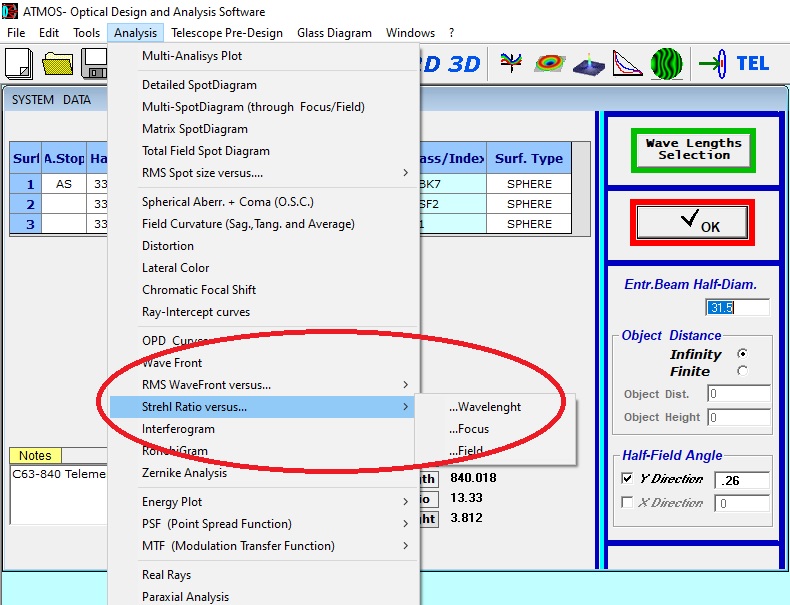Select Strehl ...Wavelenght option

pos(495,407)
